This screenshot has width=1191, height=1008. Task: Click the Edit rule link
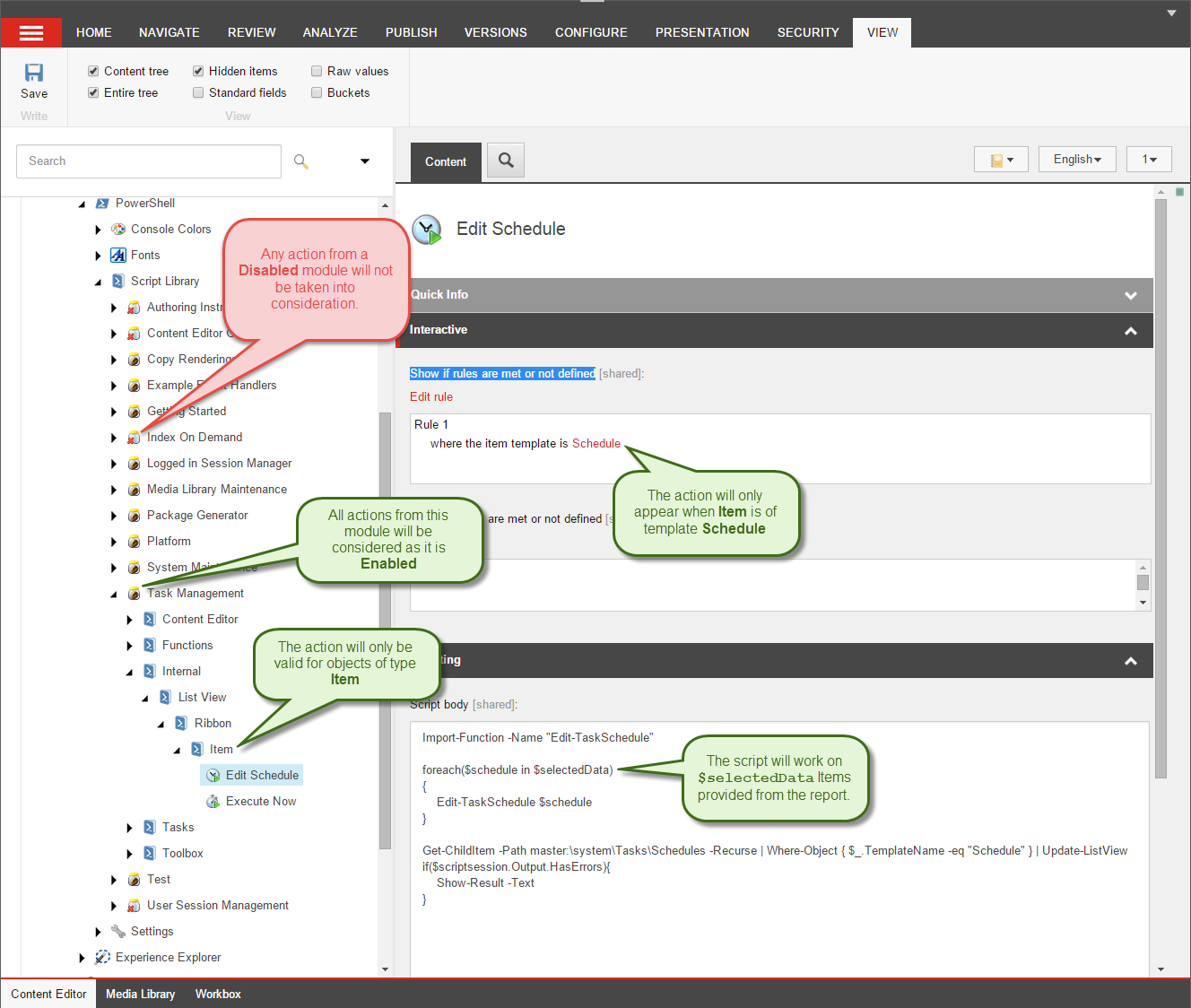tap(431, 397)
